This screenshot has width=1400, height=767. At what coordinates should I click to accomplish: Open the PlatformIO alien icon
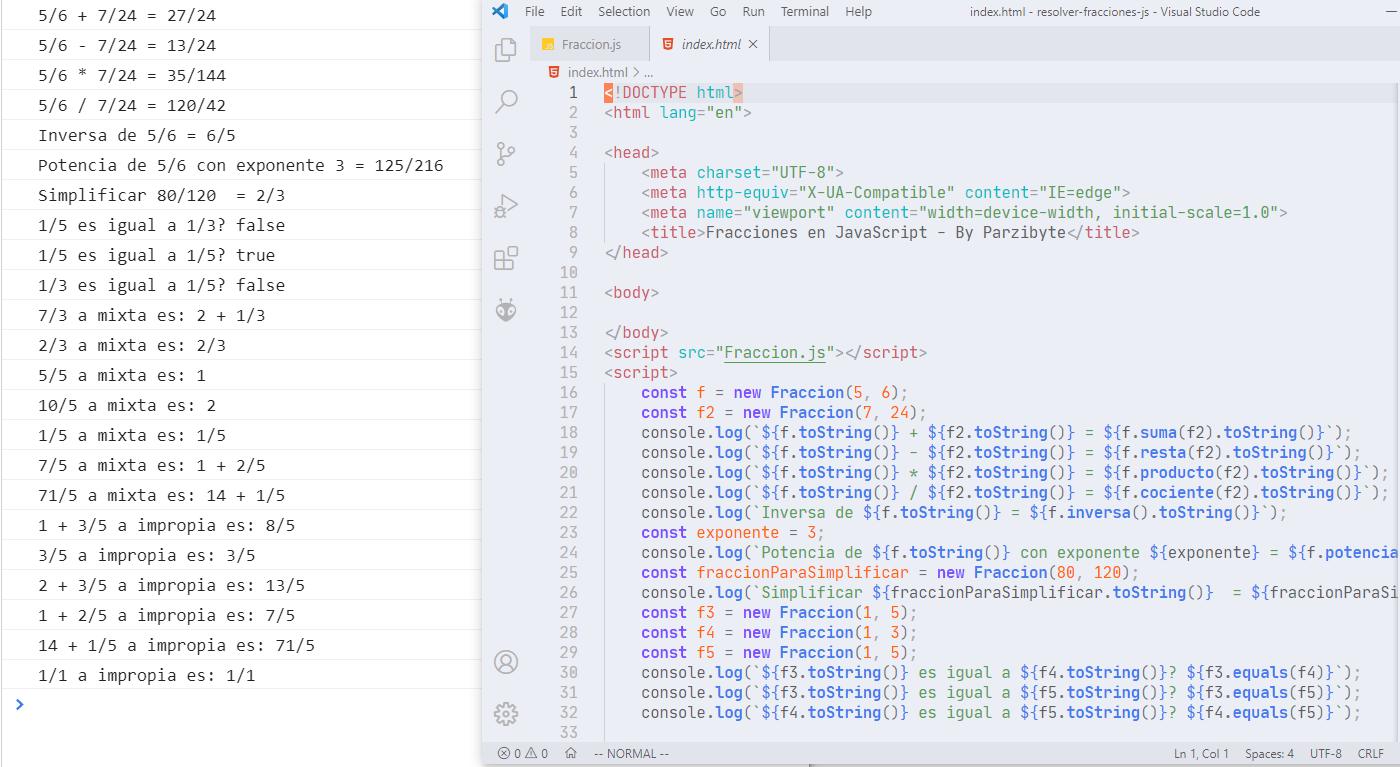506,310
